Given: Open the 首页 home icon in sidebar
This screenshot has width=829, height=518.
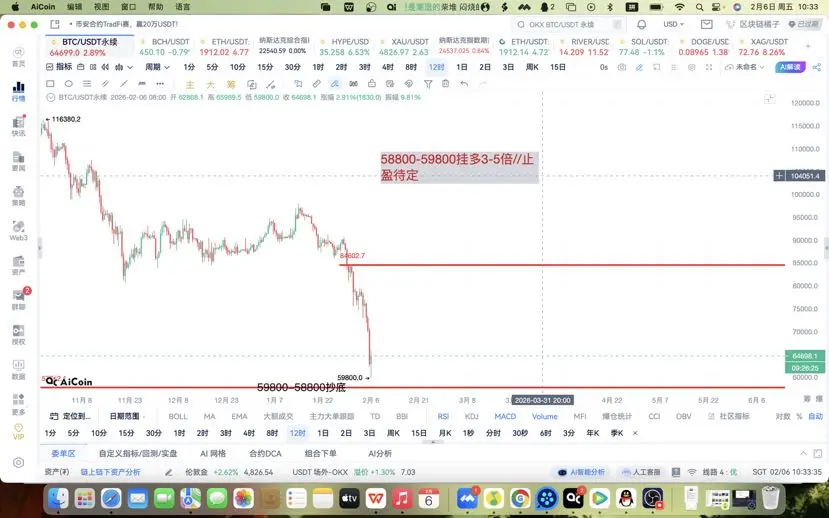Looking at the screenshot, I should click(19, 57).
